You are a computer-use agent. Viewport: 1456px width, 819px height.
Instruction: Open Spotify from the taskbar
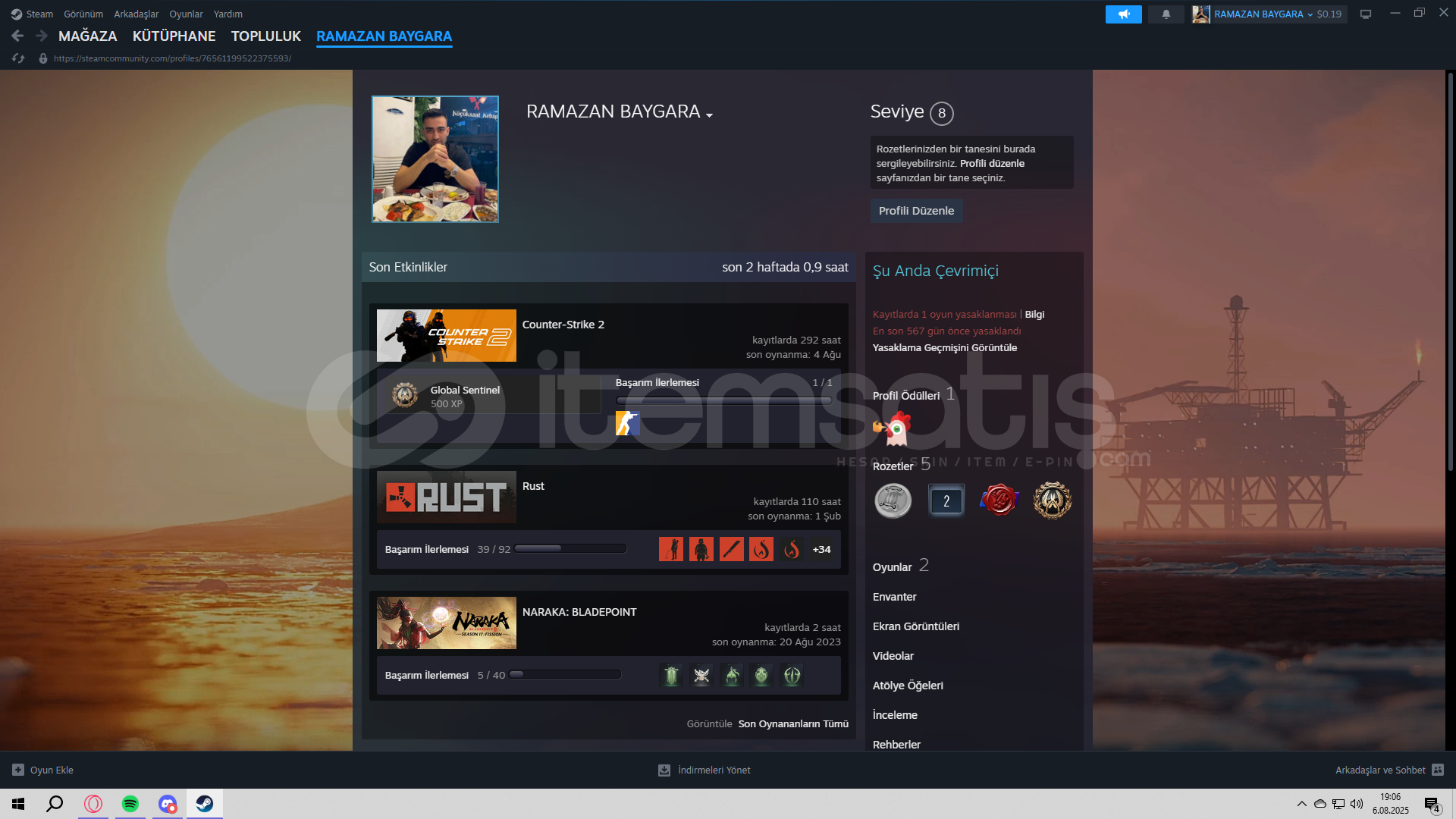130,804
